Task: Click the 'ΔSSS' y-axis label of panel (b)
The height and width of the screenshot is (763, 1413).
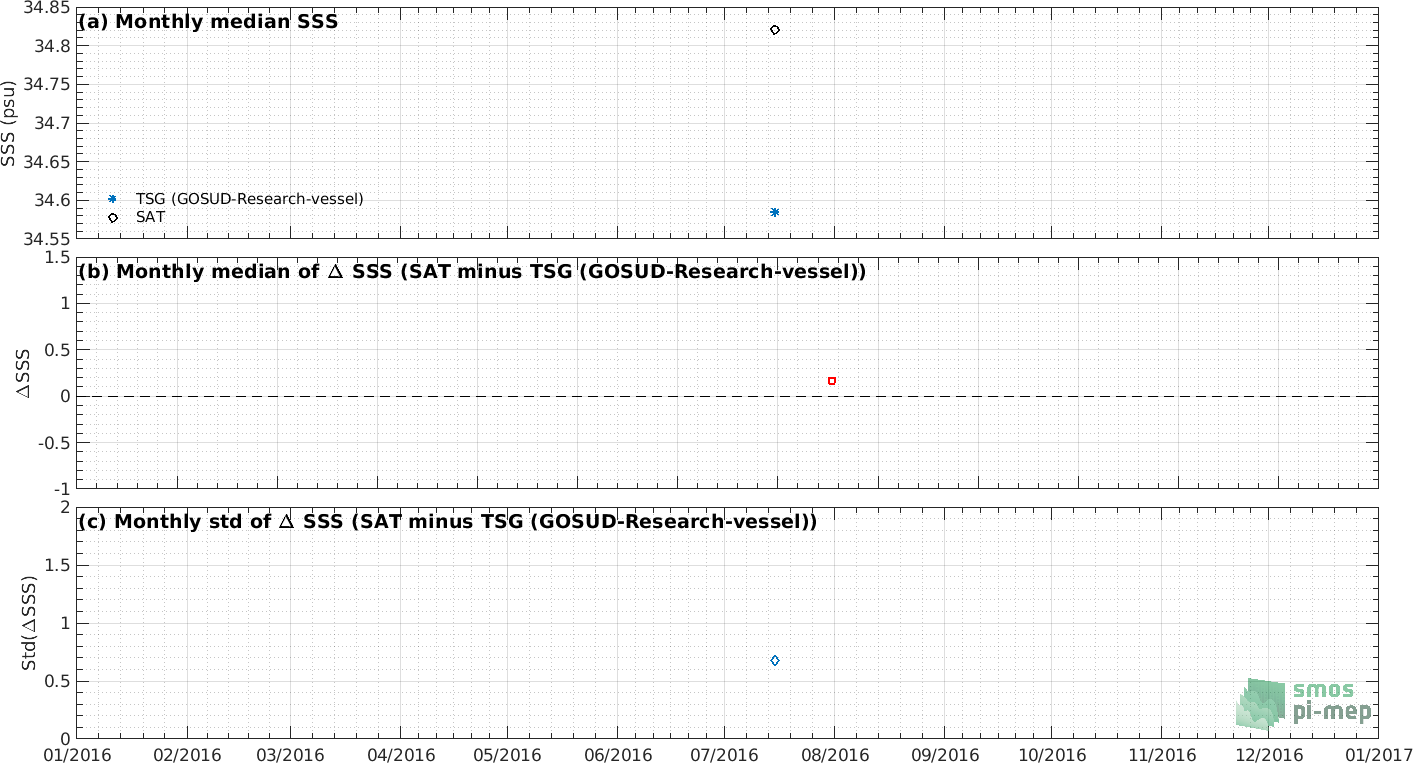Action: [x=25, y=372]
